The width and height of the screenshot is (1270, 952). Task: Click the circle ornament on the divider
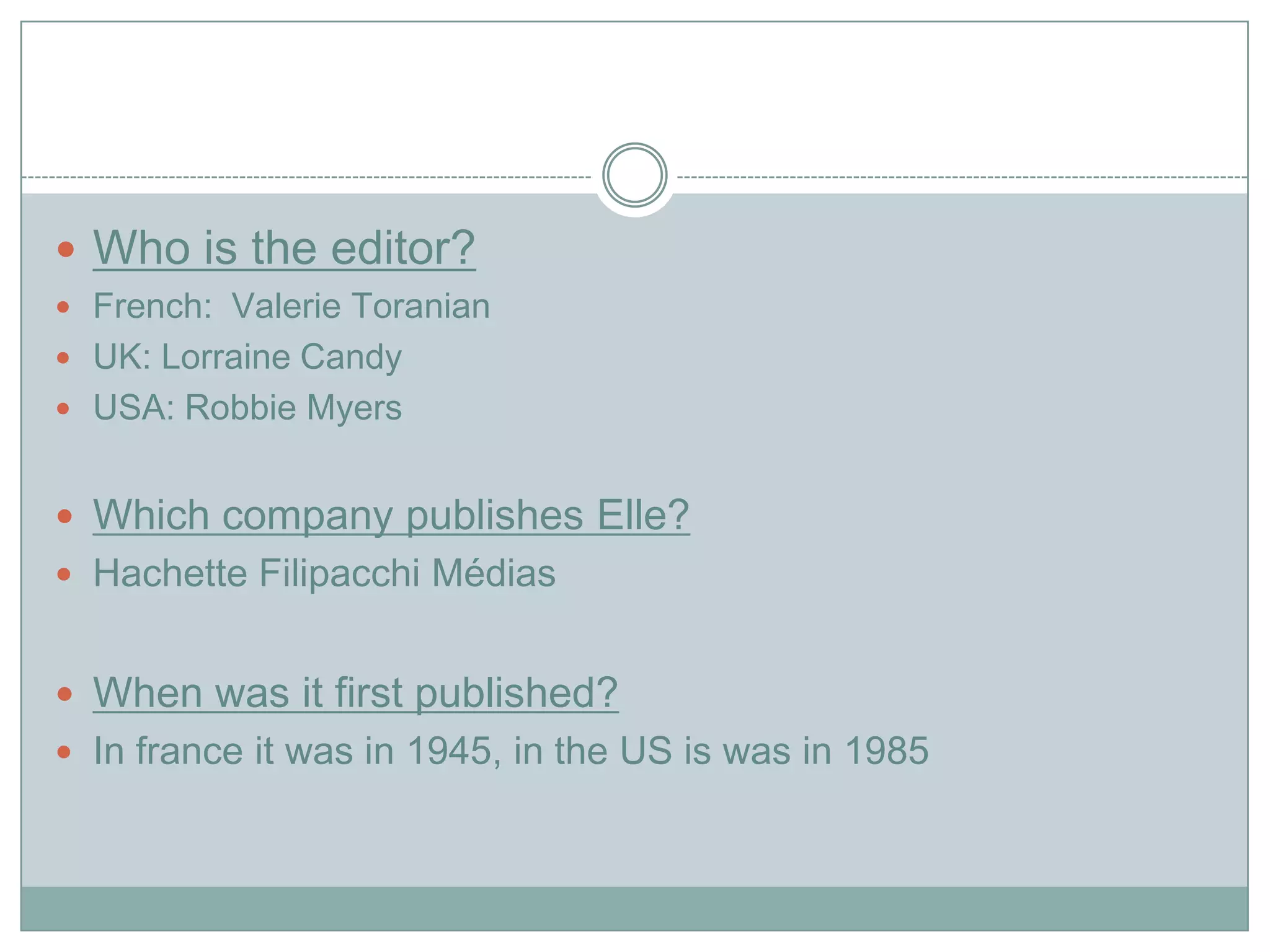coord(634,175)
